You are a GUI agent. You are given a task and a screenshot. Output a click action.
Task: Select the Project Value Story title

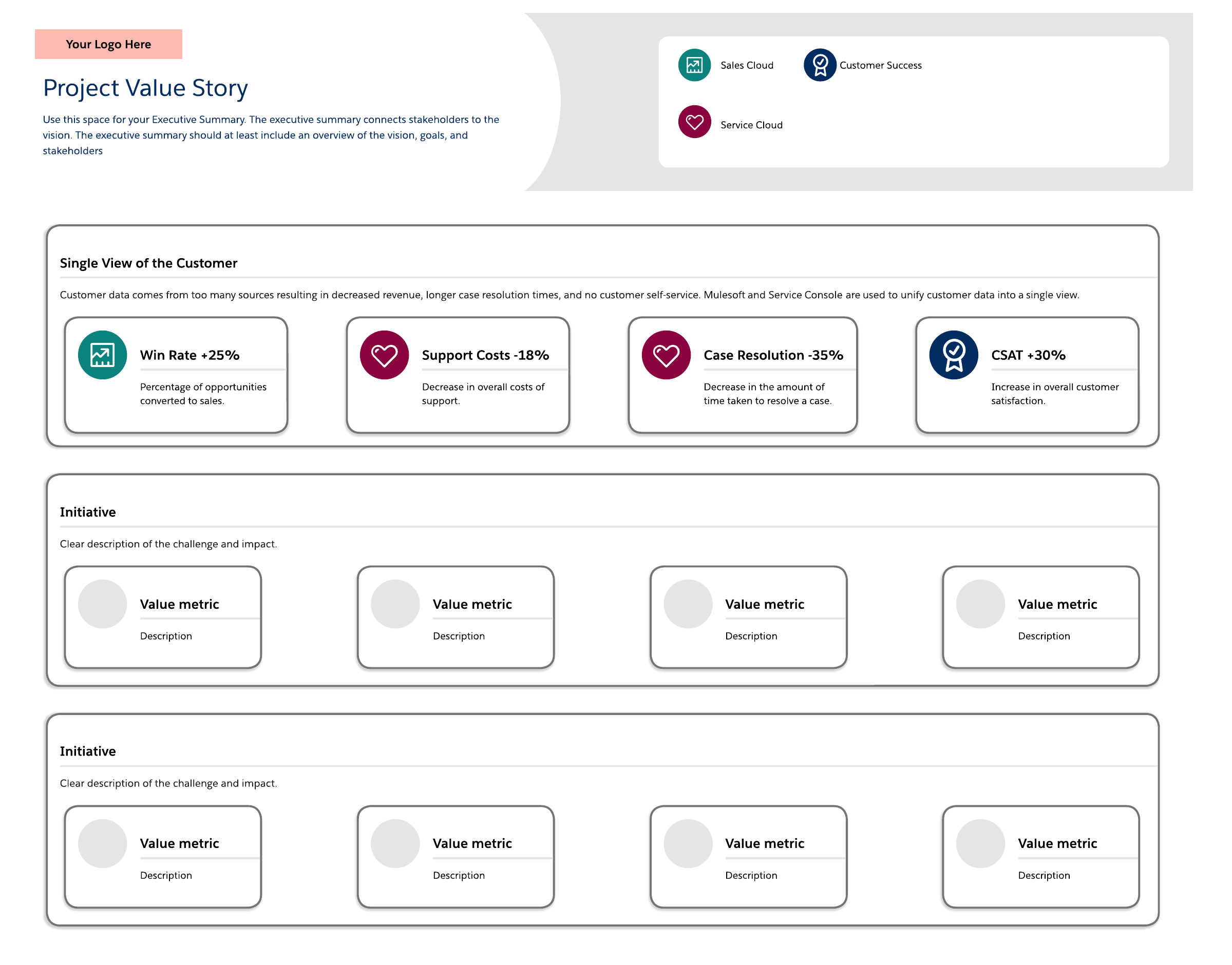click(145, 88)
